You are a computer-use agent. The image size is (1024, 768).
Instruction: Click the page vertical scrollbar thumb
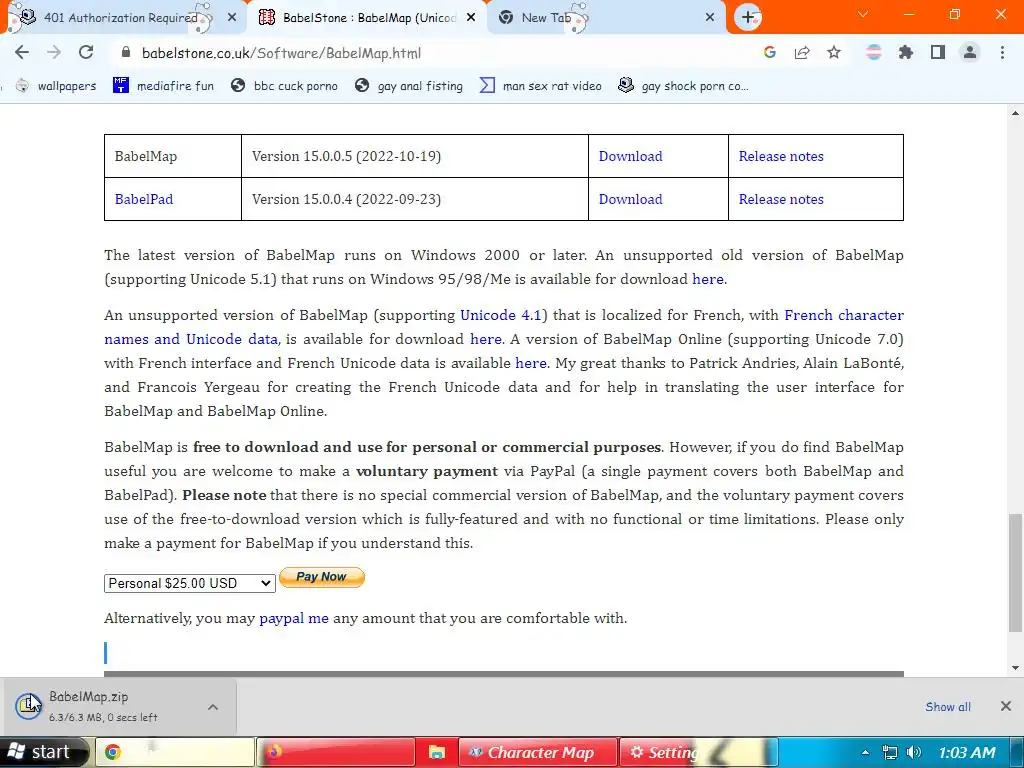click(x=1015, y=573)
